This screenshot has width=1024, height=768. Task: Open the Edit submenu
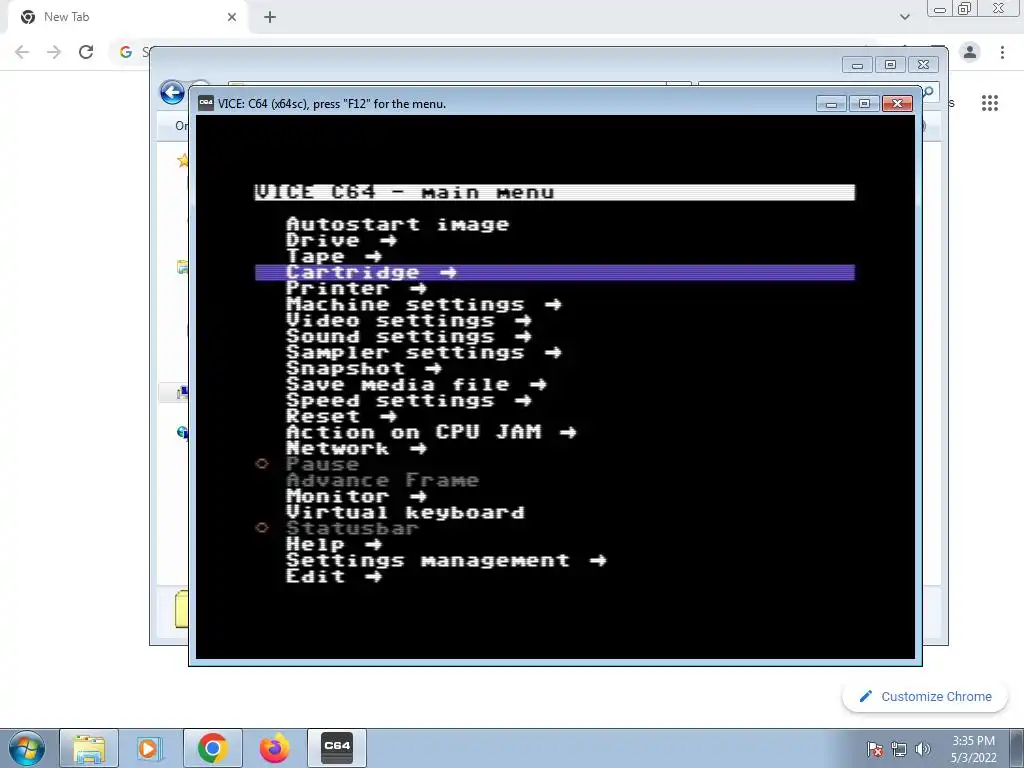(334, 576)
